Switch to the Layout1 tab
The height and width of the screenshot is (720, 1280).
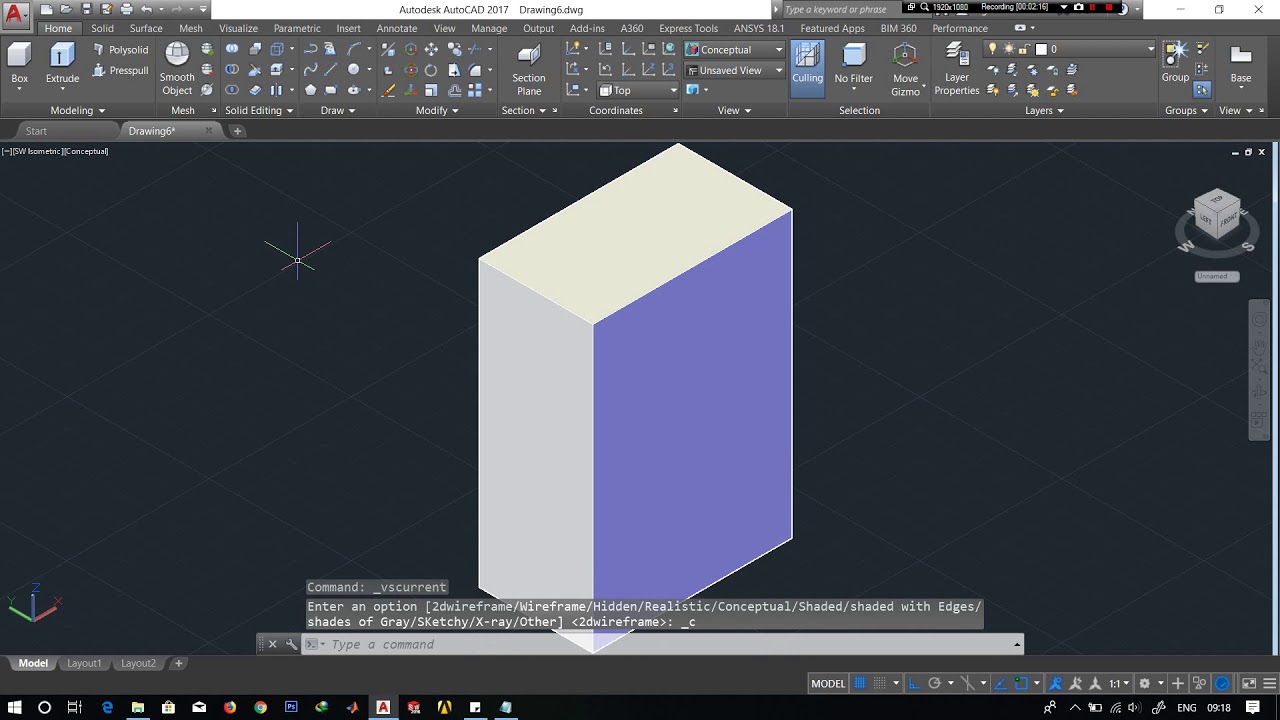[84, 663]
